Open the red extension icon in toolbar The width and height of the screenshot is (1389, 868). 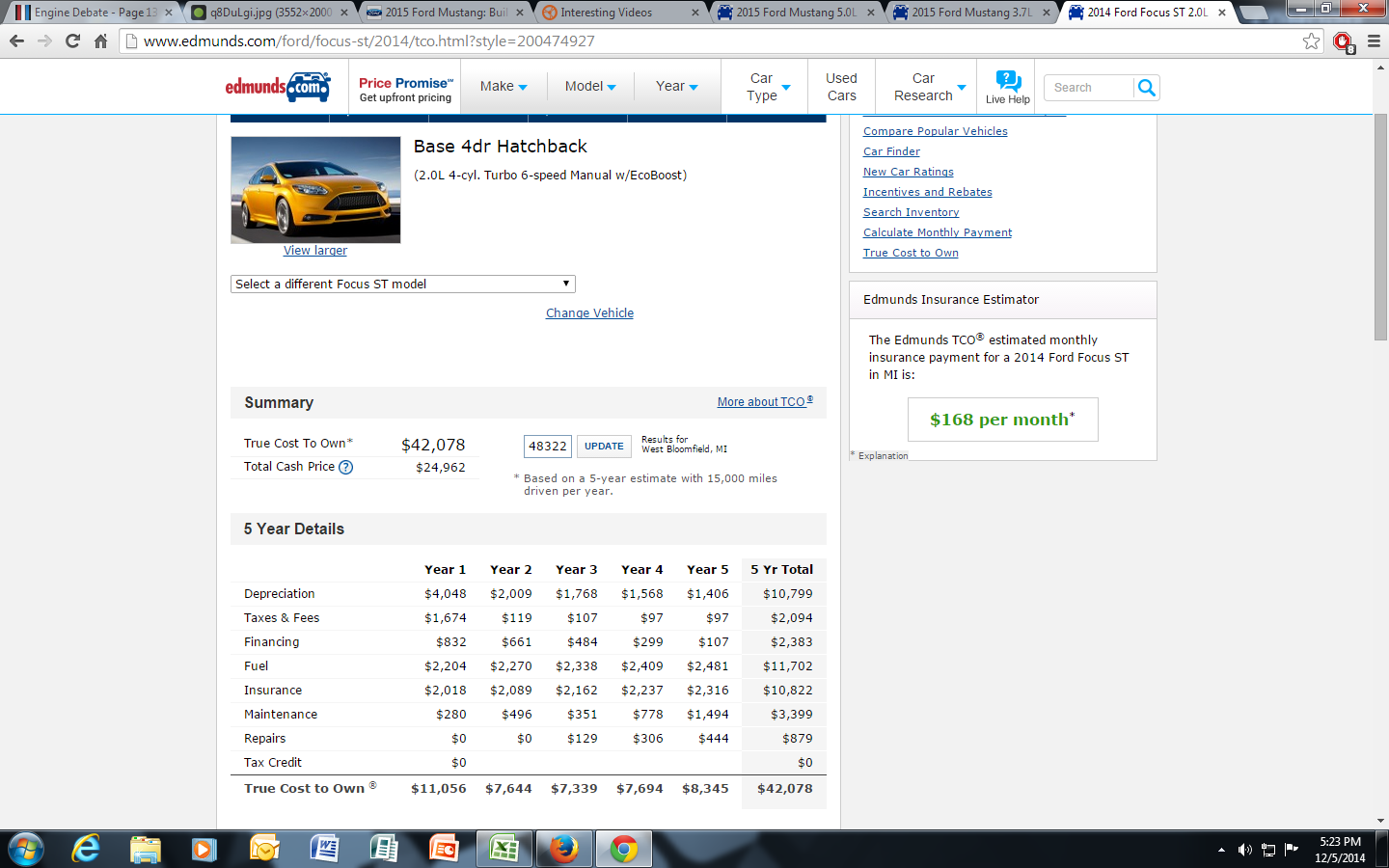point(1343,41)
